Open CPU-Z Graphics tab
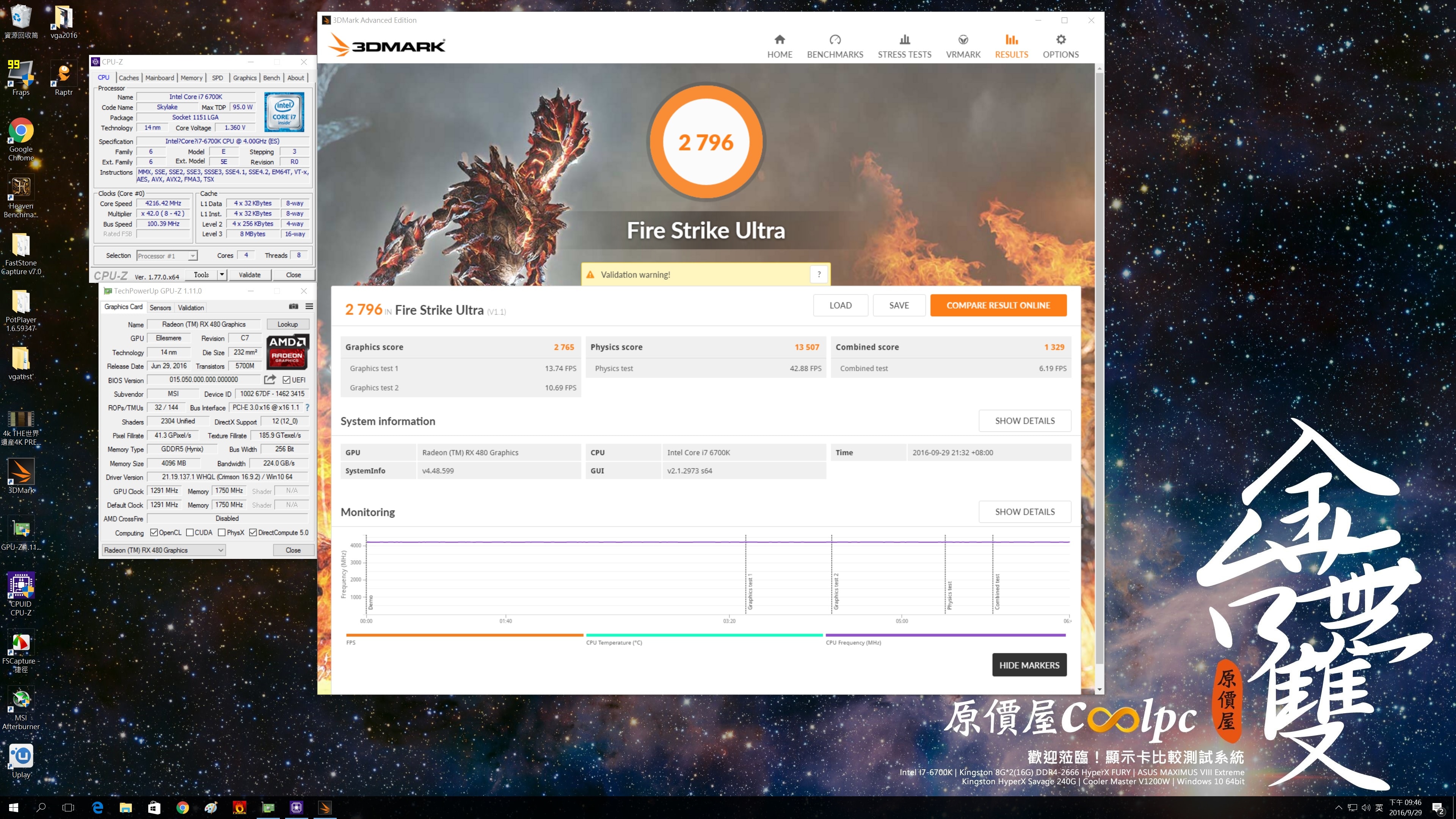Image resolution: width=1456 pixels, height=819 pixels. tap(245, 78)
